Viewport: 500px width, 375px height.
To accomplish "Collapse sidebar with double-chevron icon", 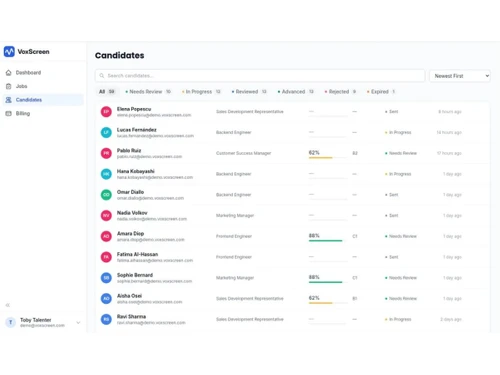I will pyautogui.click(x=8, y=305).
